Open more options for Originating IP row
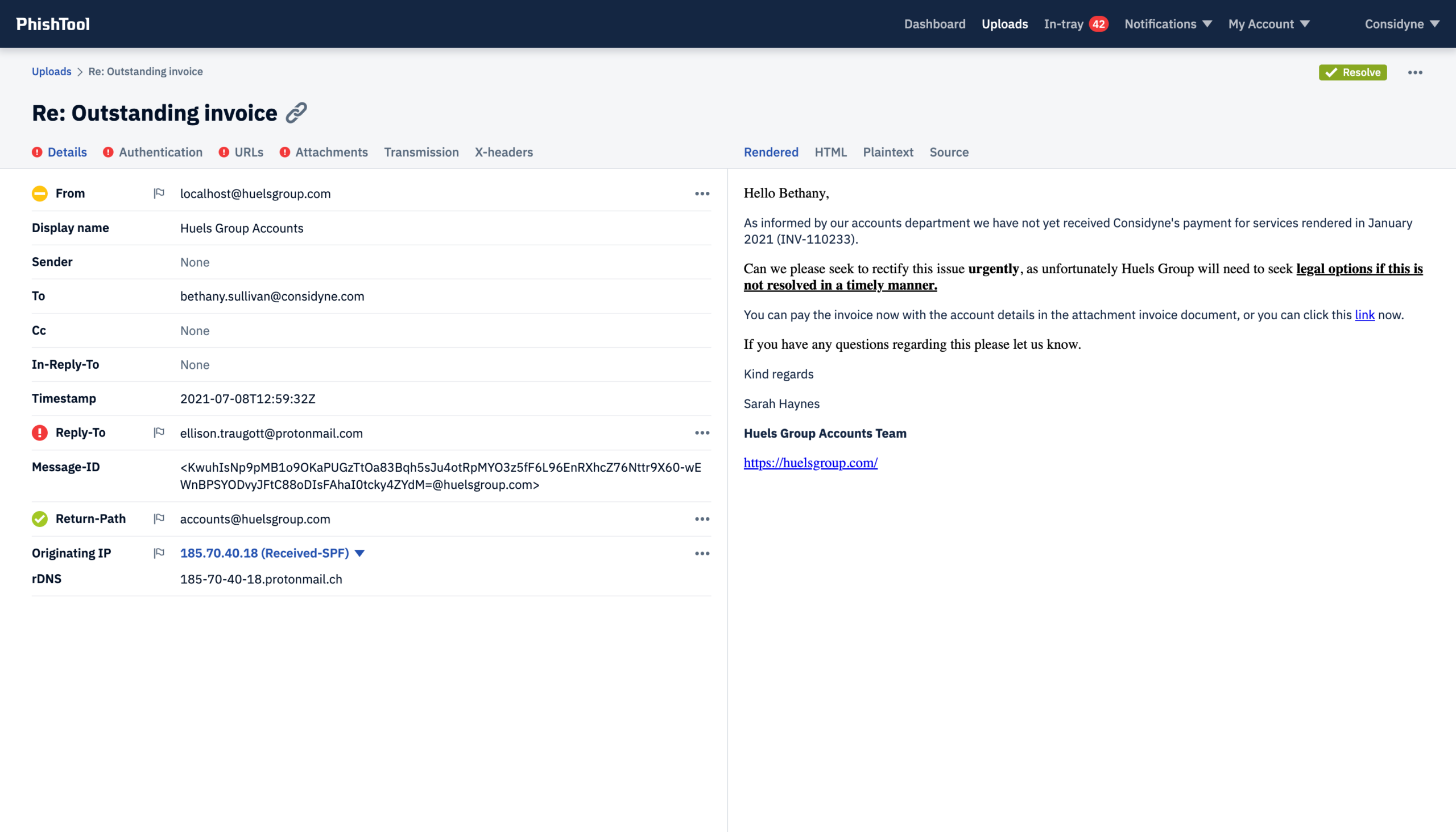 702,553
